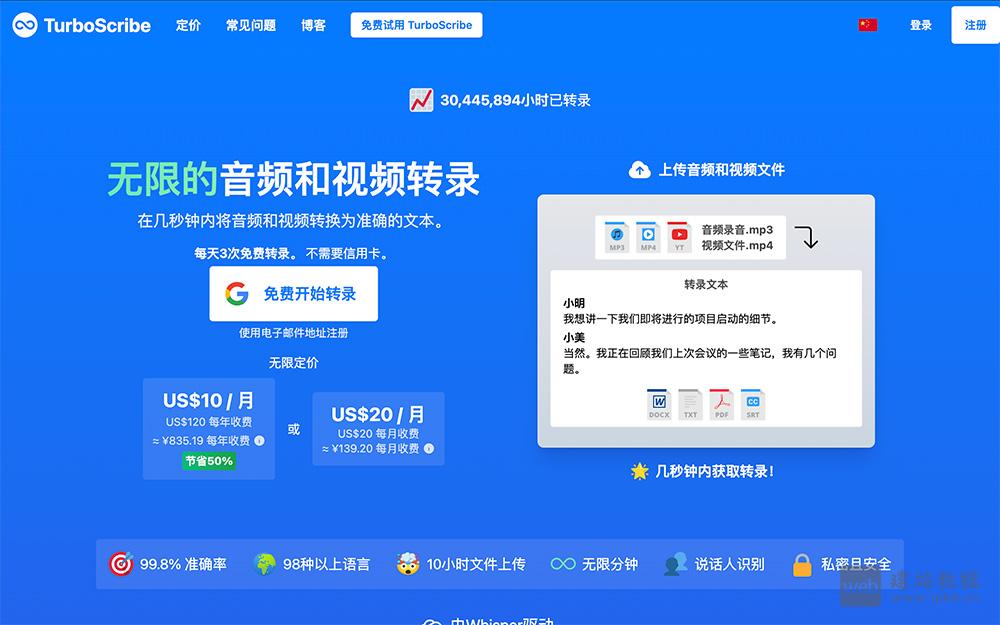Select the YouTube icon next to MP4

click(679, 236)
